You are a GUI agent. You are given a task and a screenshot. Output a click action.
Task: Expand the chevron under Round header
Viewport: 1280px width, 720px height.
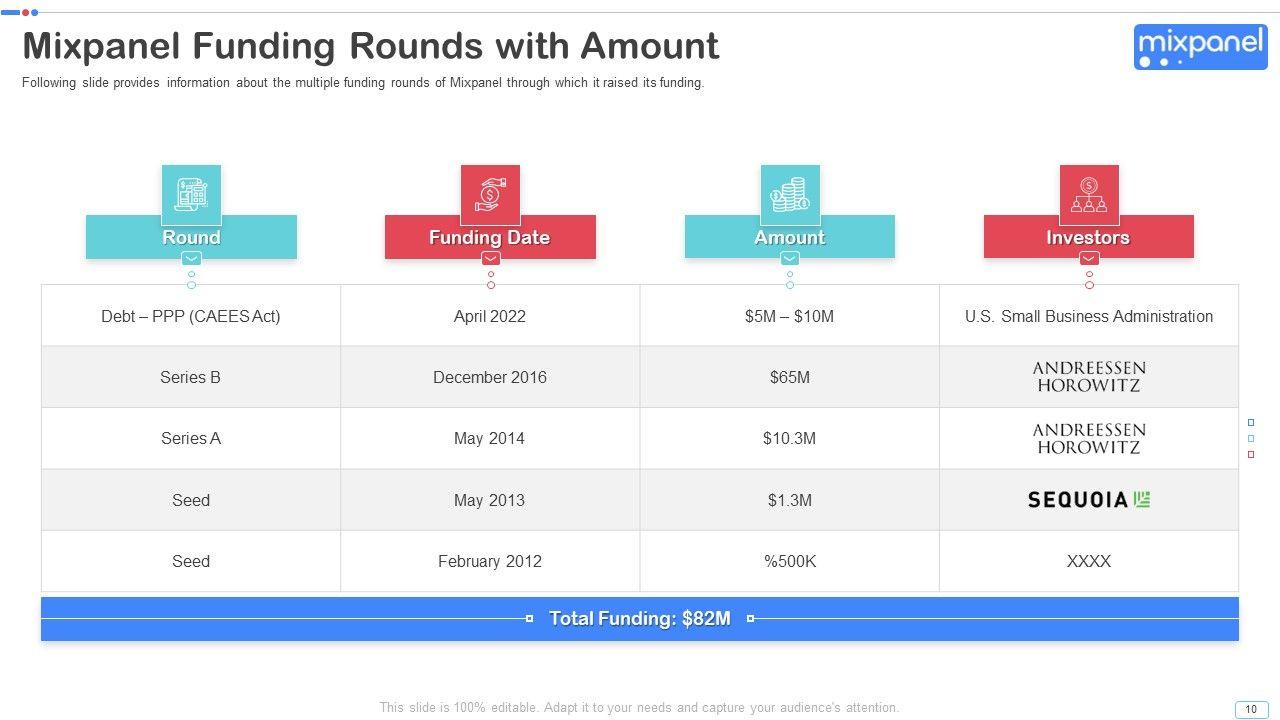(x=191, y=259)
